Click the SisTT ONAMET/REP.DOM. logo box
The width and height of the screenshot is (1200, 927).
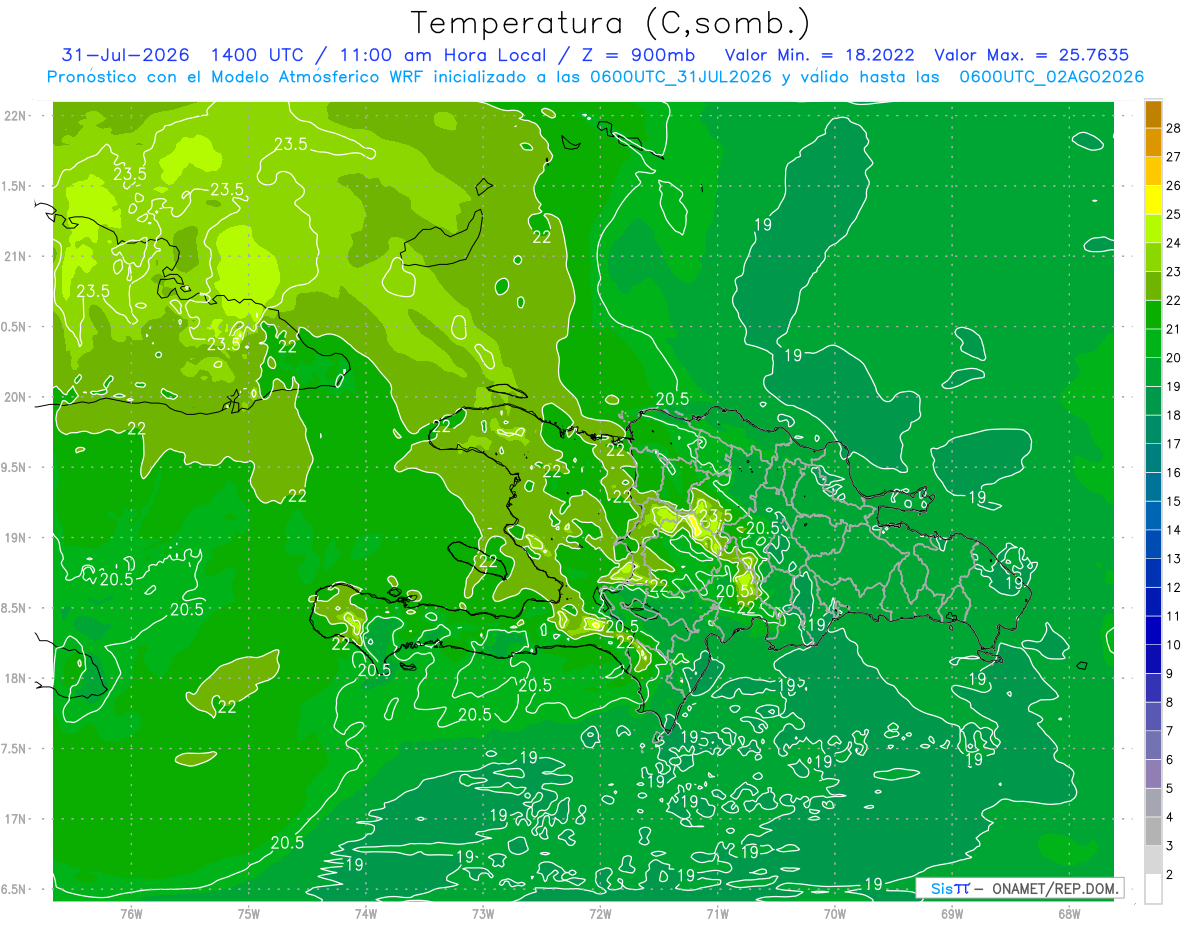pyautogui.click(x=1019, y=888)
